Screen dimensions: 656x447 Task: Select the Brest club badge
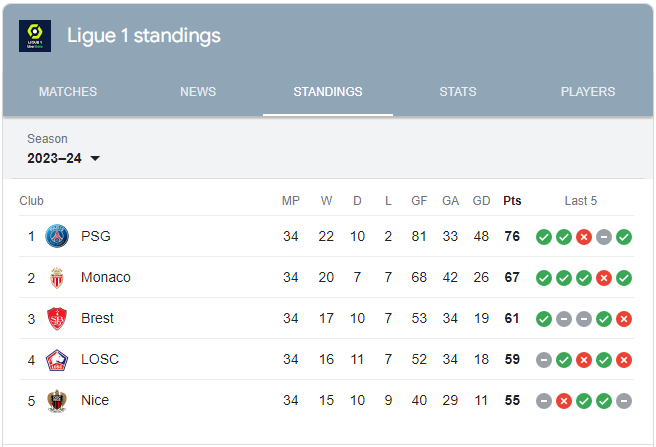coord(57,319)
